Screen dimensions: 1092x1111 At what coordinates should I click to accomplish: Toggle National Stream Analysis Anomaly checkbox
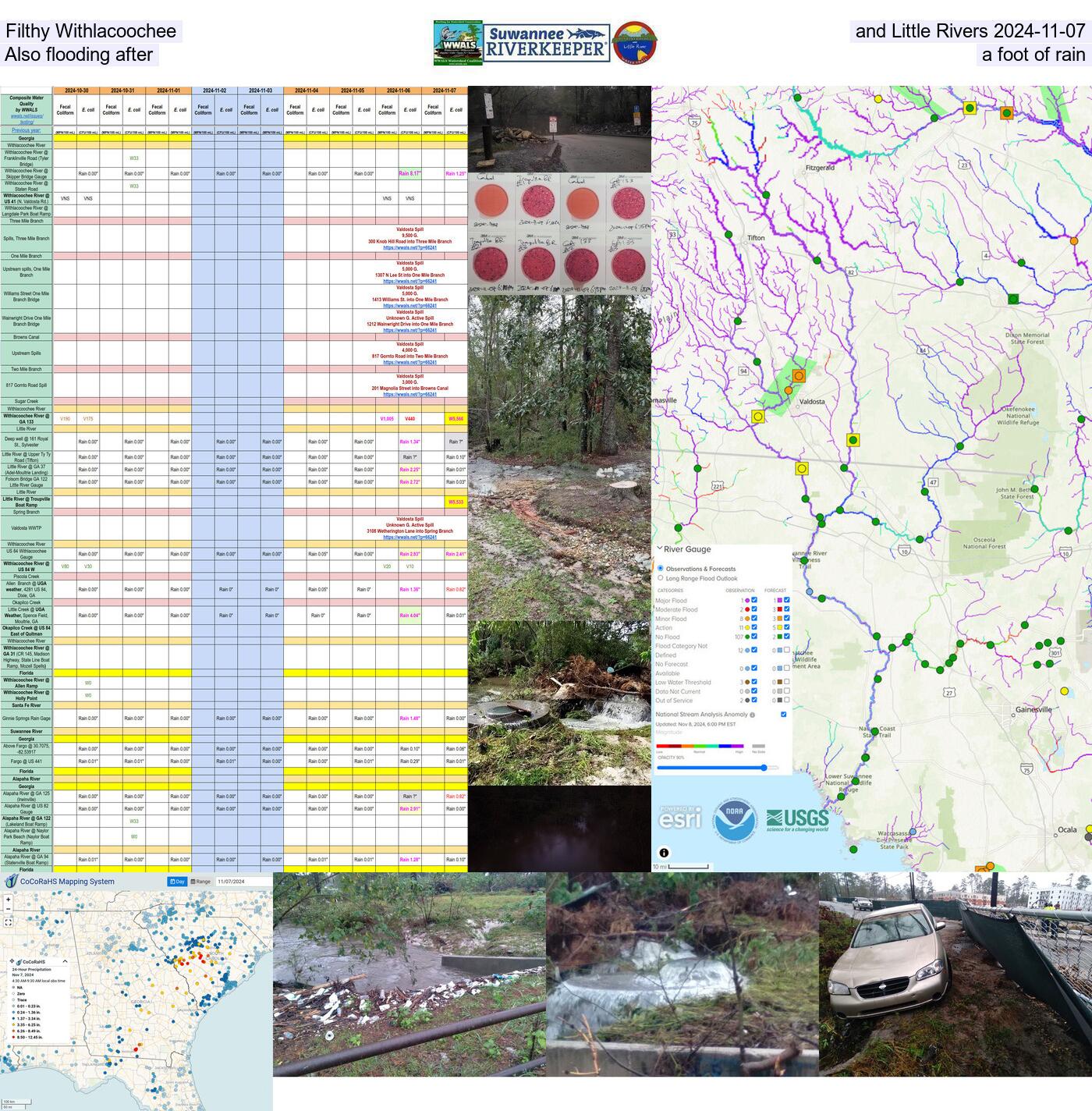point(783,715)
